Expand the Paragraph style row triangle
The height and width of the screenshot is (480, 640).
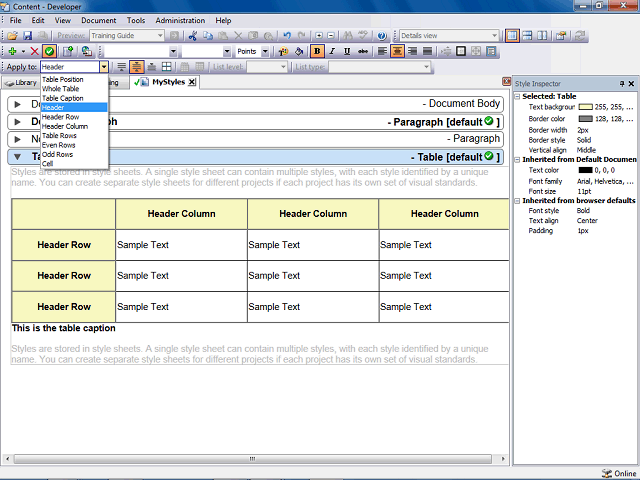18,139
